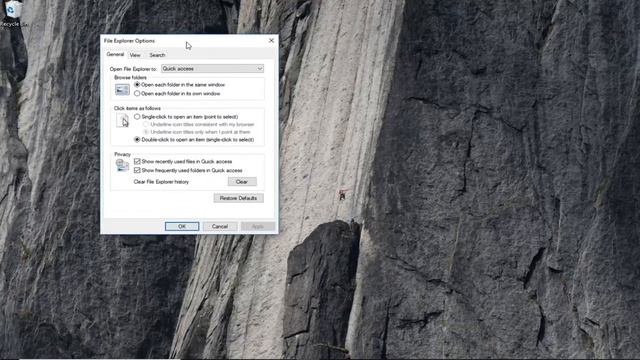The image size is (640, 360).
Task: Select 'Single-click to open an item'
Action: coord(186,117)
